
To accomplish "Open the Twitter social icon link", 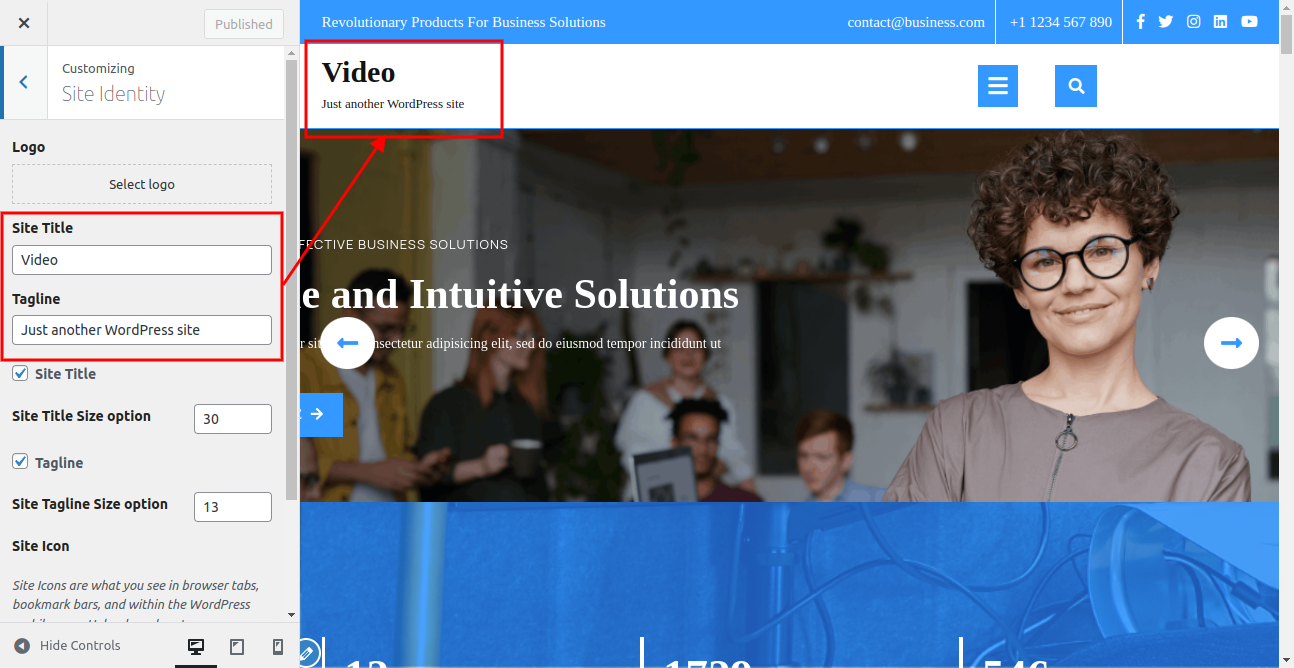I will pyautogui.click(x=1166, y=22).
